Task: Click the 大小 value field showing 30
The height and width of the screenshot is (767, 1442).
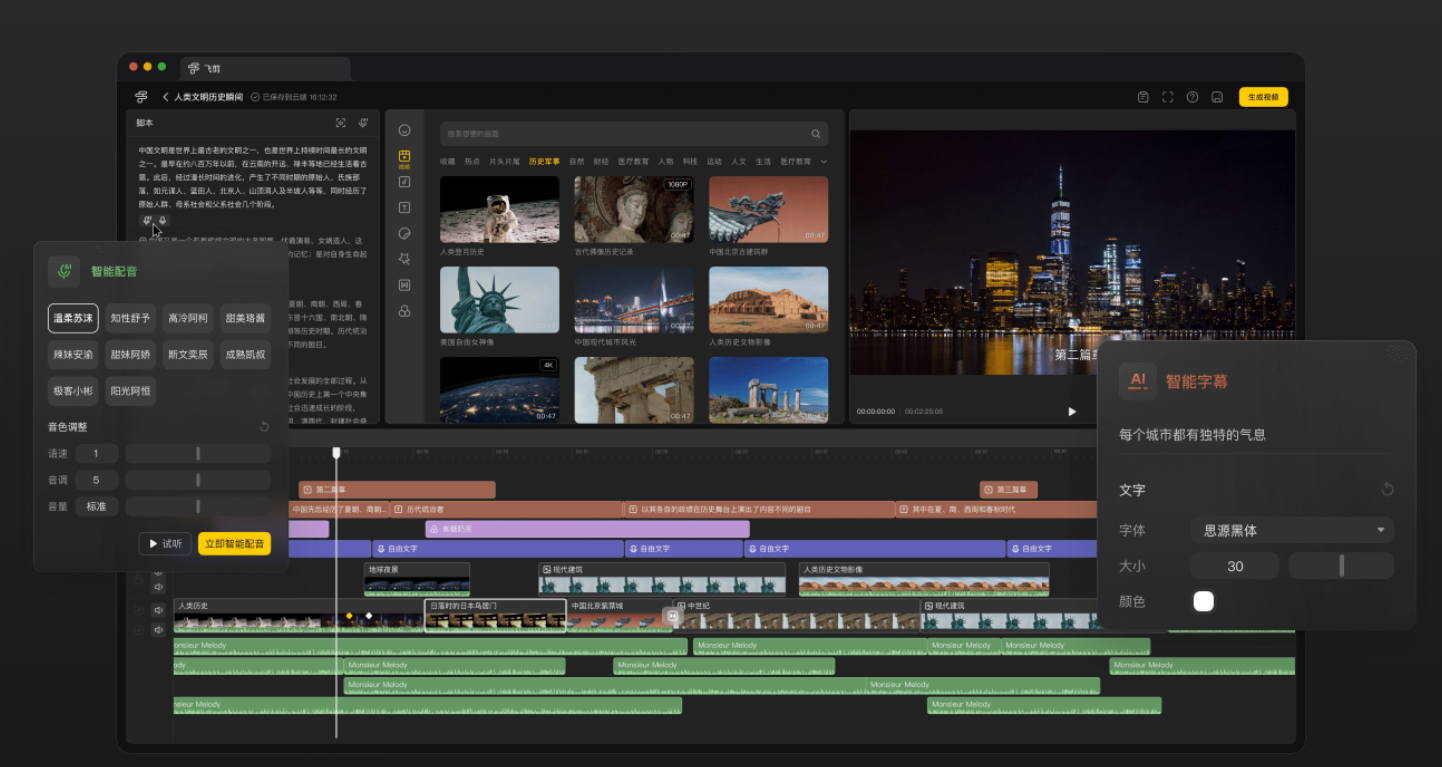Action: (x=1235, y=566)
